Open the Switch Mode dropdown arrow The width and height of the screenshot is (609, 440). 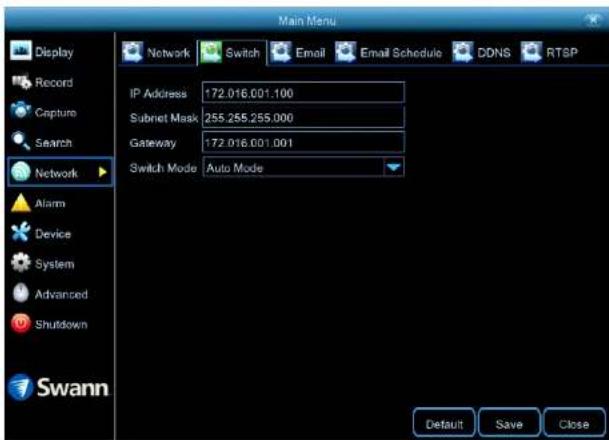[393, 167]
